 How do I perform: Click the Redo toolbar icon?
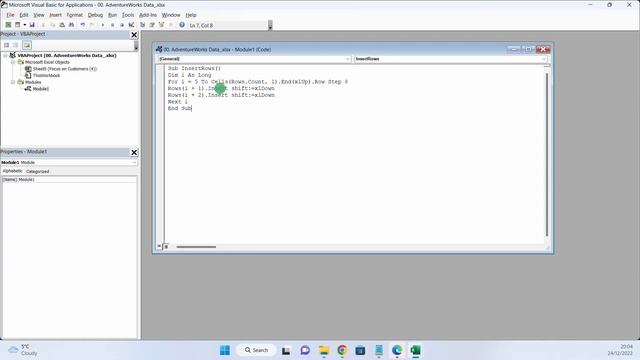(92, 25)
